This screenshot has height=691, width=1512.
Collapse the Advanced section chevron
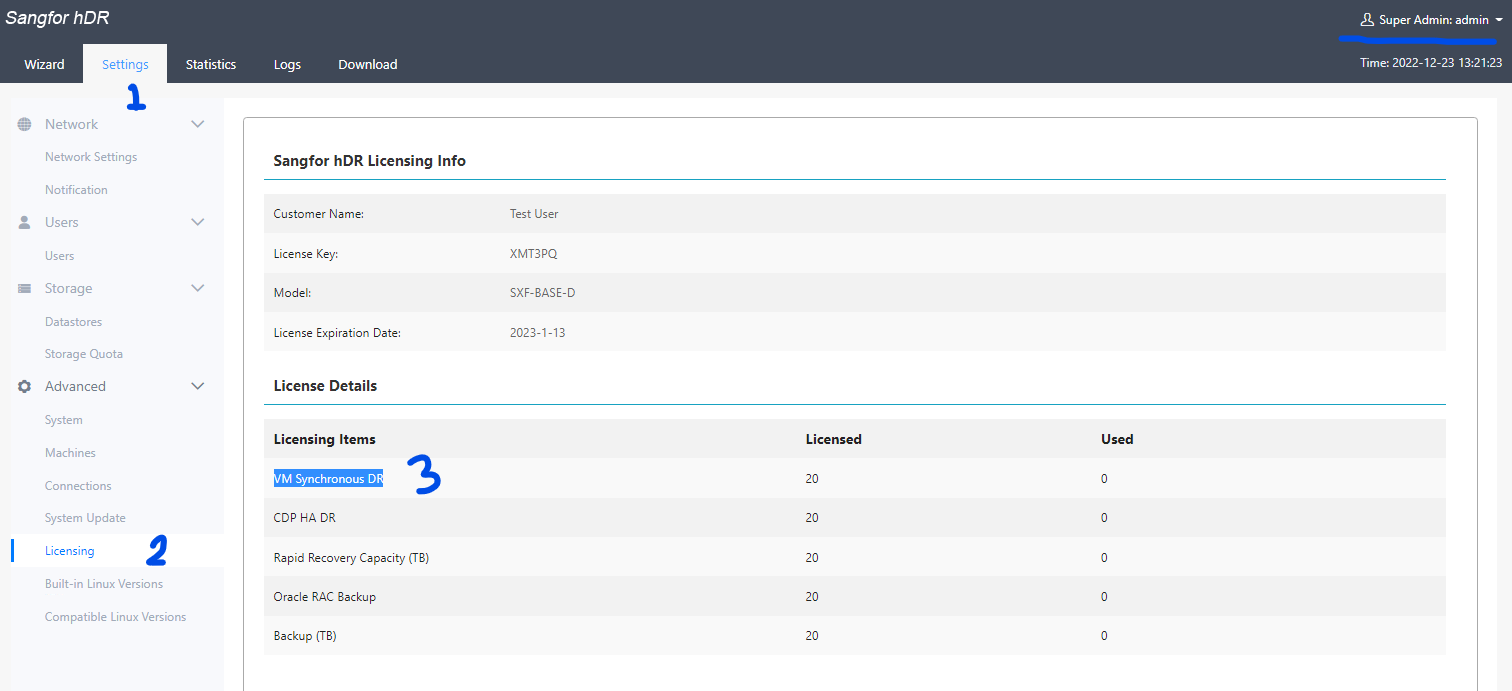click(198, 386)
